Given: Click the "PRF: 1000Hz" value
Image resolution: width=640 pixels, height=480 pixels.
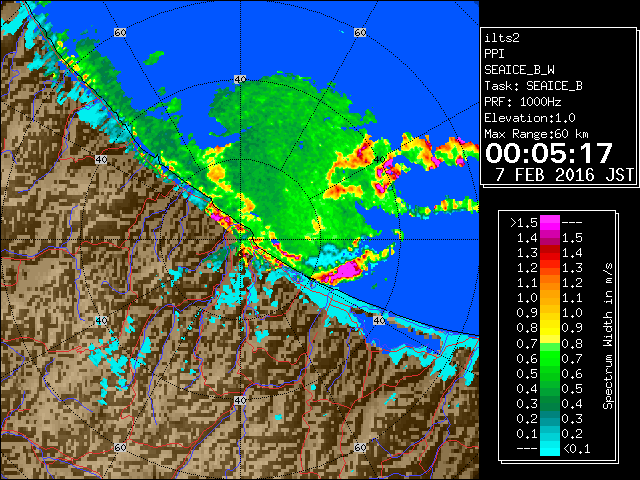Looking at the screenshot, I should pyautogui.click(x=523, y=102).
